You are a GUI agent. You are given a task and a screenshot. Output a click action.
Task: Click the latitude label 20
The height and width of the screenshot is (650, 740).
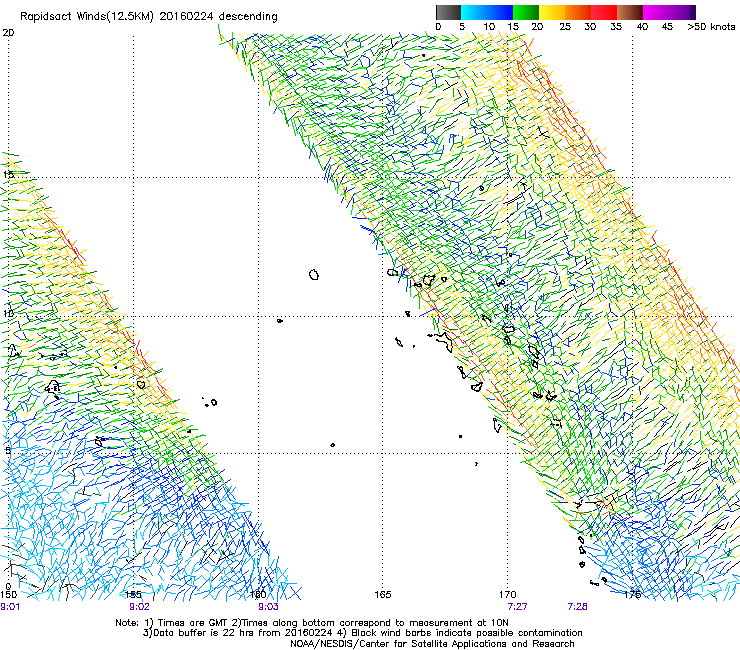[x=8, y=33]
